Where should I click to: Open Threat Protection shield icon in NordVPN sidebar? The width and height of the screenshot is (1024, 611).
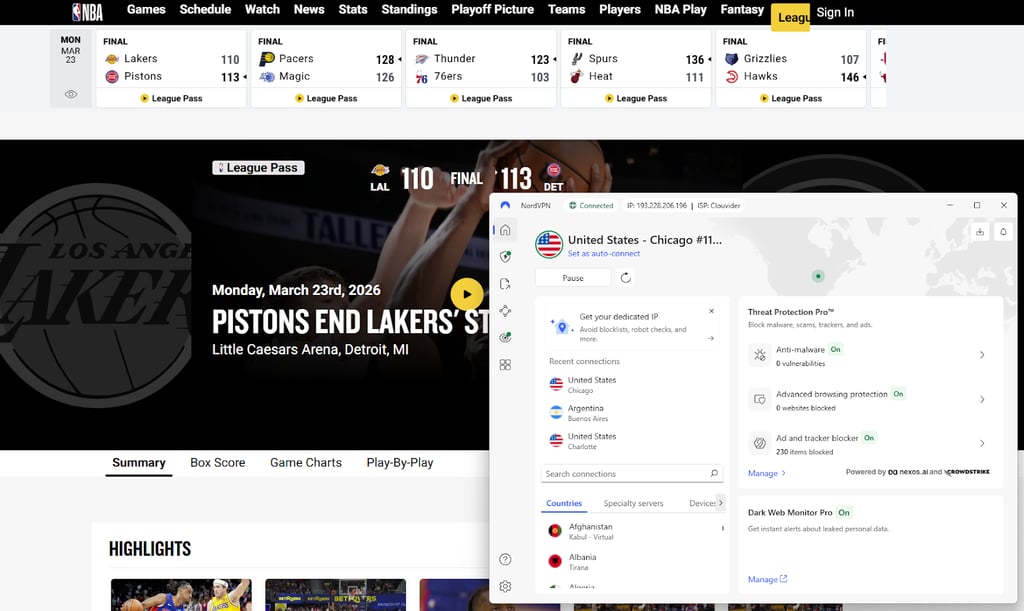coord(505,257)
